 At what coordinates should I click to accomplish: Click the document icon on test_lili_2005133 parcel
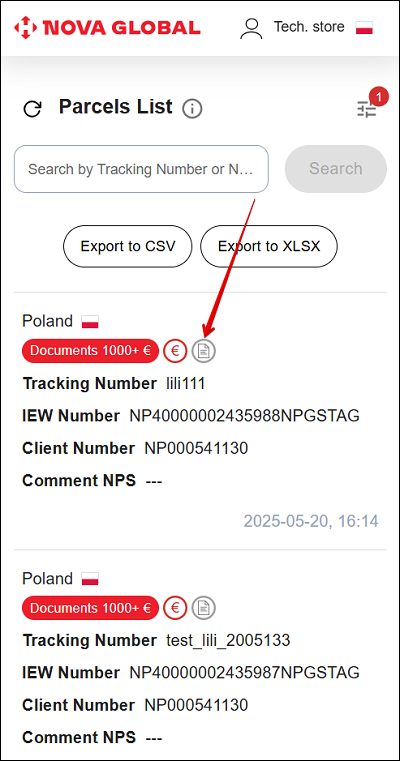(203, 608)
